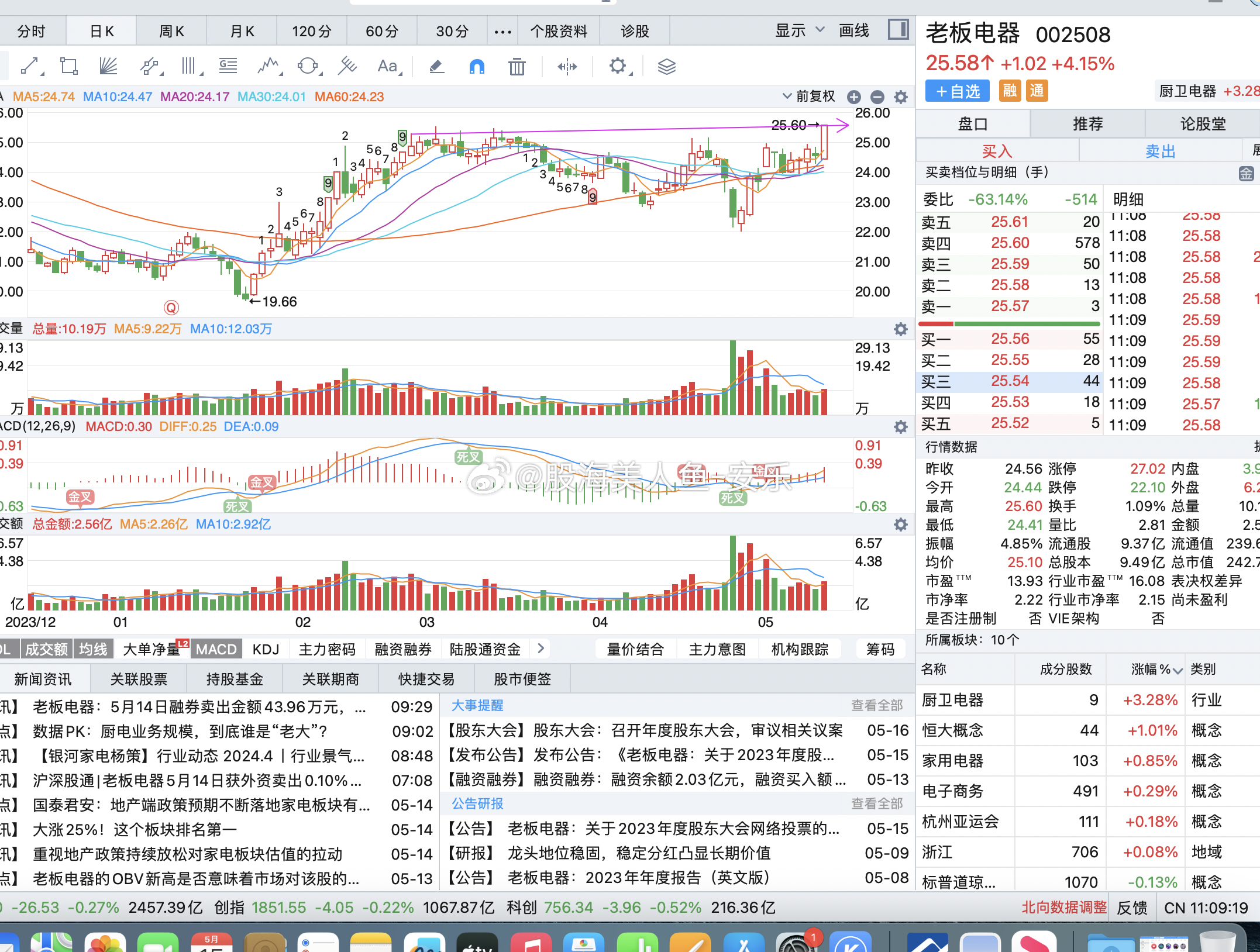Select the vertical period lines tool
This screenshot has width=1260, height=952.
click(x=189, y=66)
